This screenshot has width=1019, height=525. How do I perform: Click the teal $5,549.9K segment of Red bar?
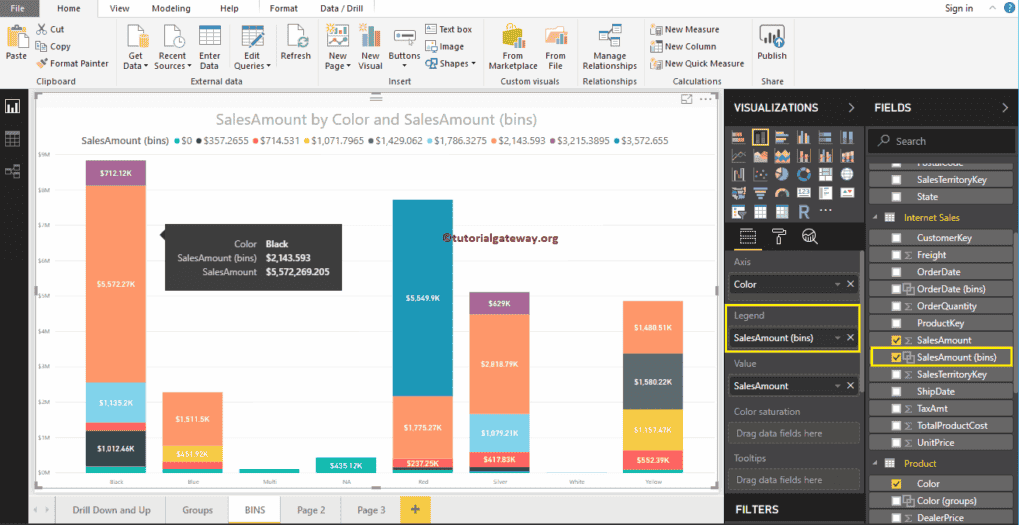422,298
